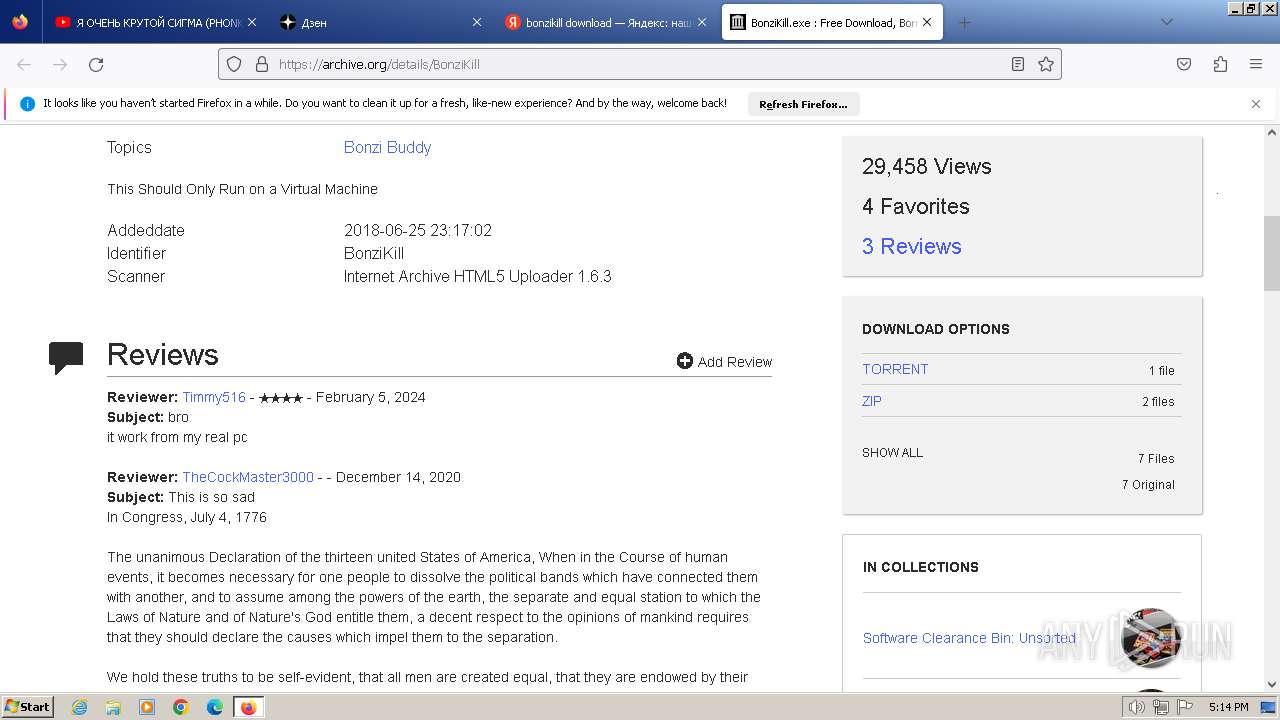Download the TORRENT option
Viewport: 1280px width, 720px height.
(x=895, y=369)
